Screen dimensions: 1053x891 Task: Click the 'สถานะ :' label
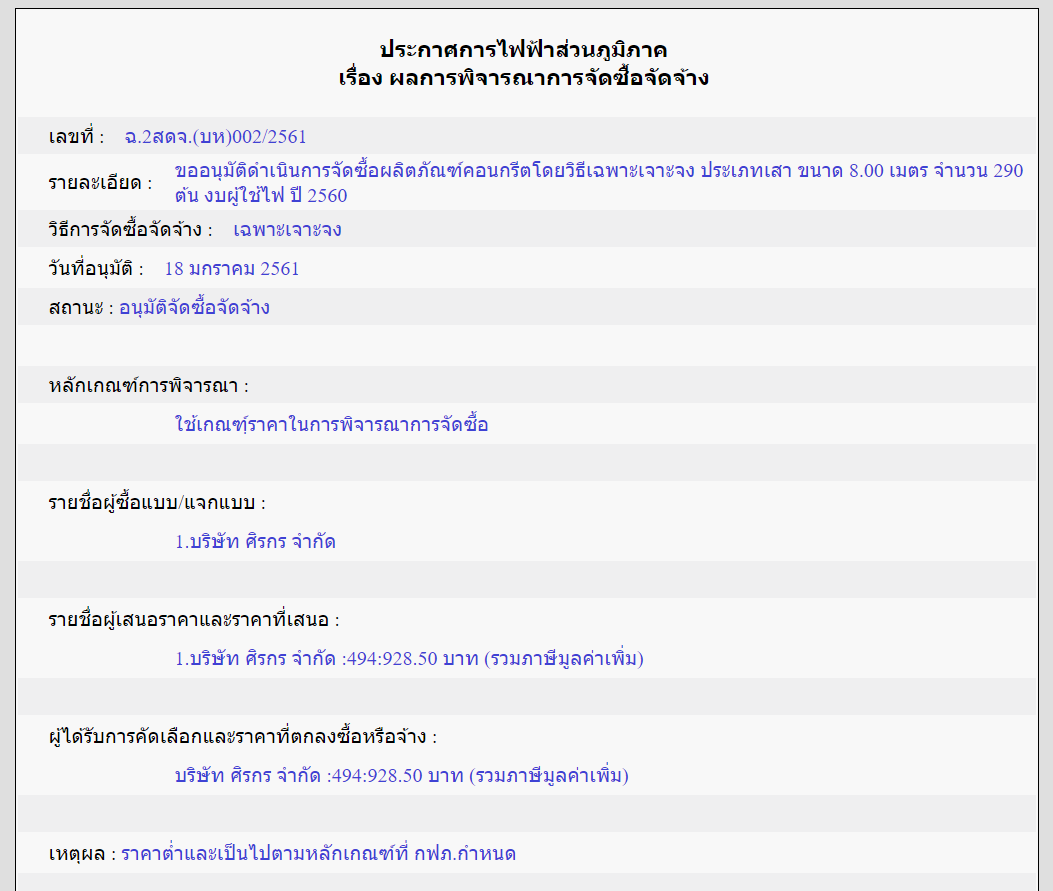coord(81,308)
